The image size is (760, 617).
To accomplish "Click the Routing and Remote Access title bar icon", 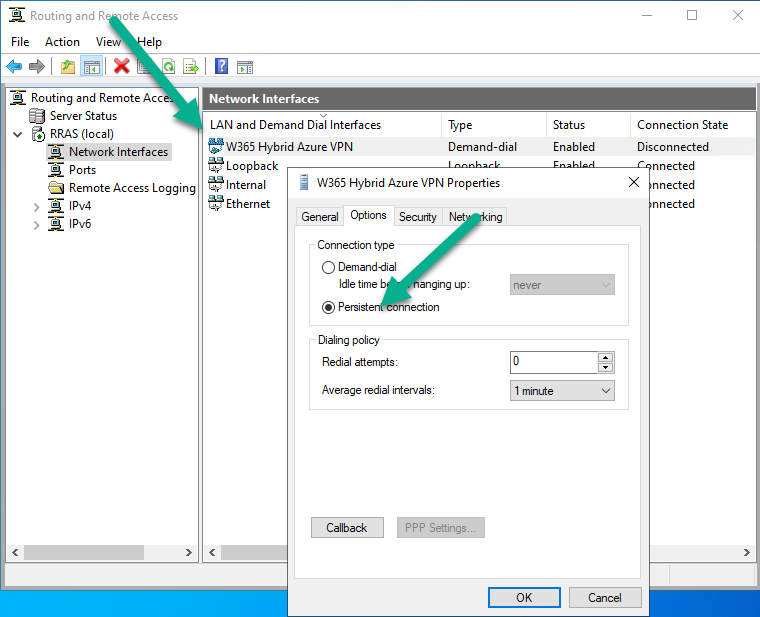I will tap(16, 15).
